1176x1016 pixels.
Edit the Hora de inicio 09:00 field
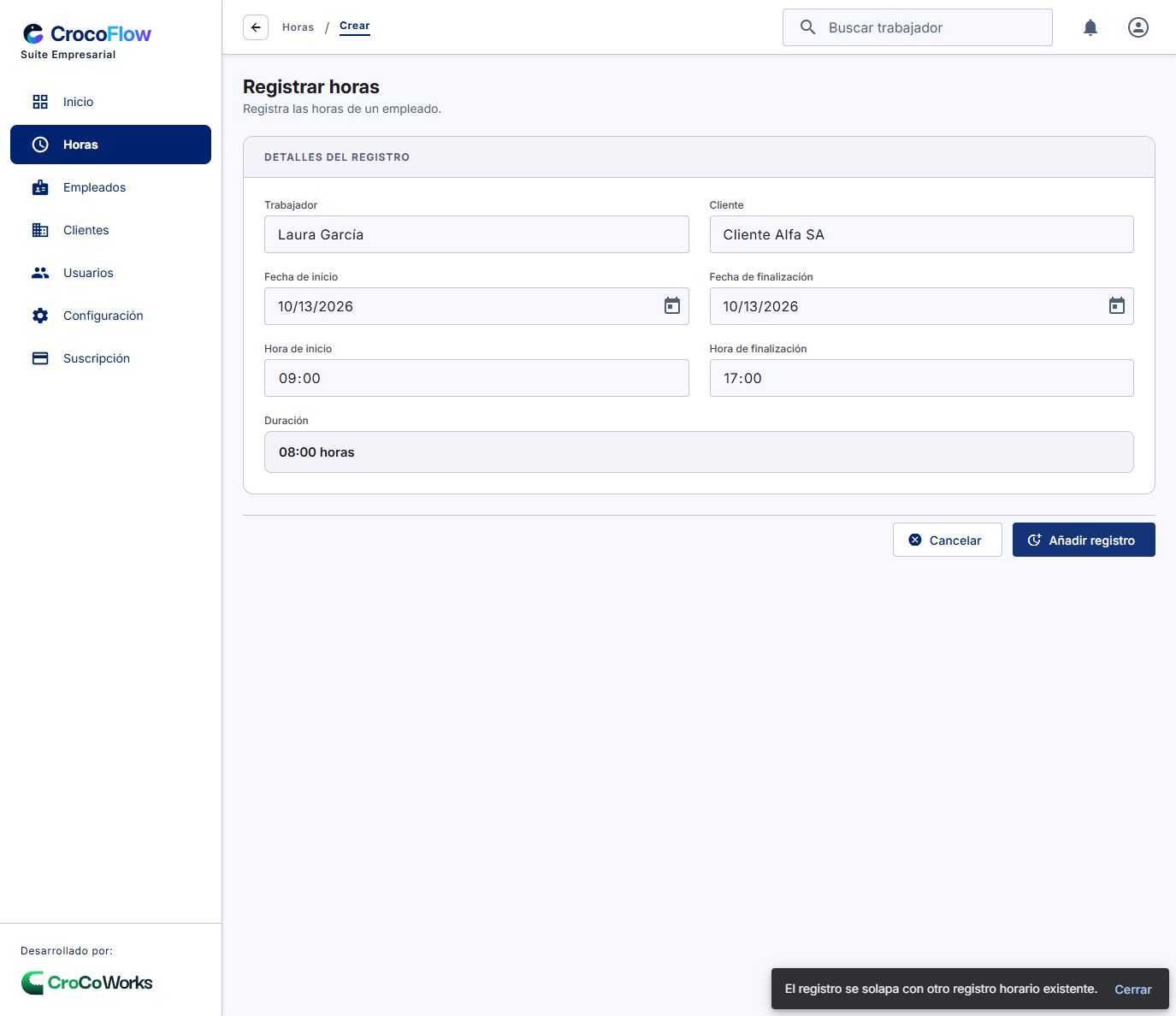tap(476, 378)
